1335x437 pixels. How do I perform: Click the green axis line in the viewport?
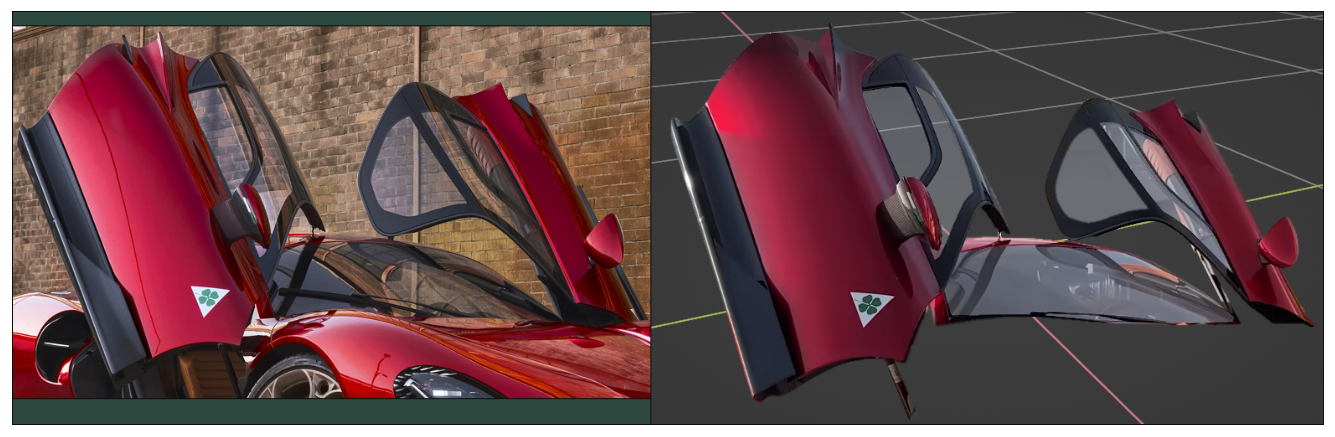pos(1290,190)
